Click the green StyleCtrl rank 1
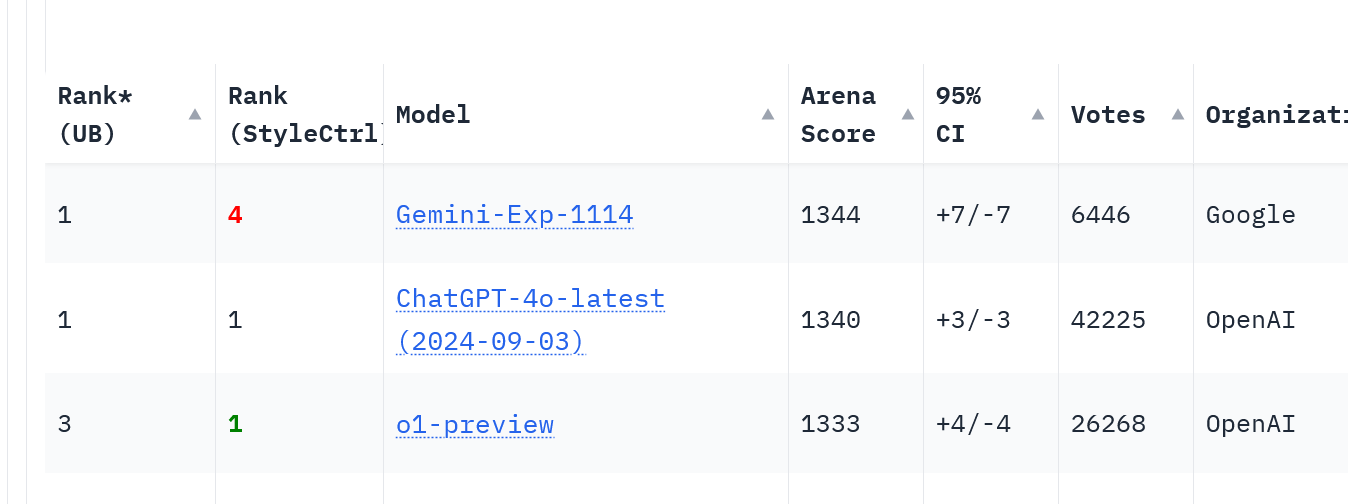The height and width of the screenshot is (504, 1348). [x=235, y=425]
